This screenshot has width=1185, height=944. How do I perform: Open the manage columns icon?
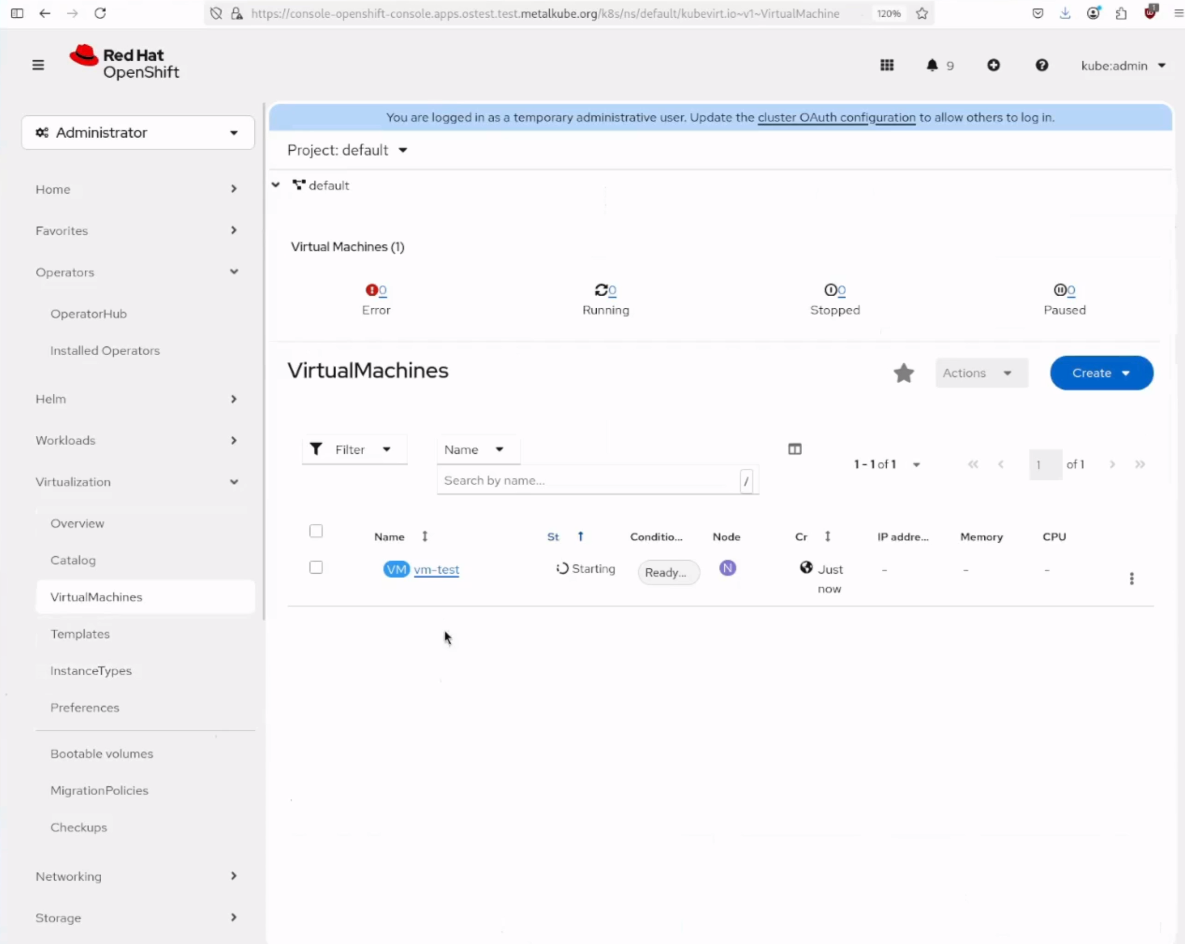[x=795, y=449]
